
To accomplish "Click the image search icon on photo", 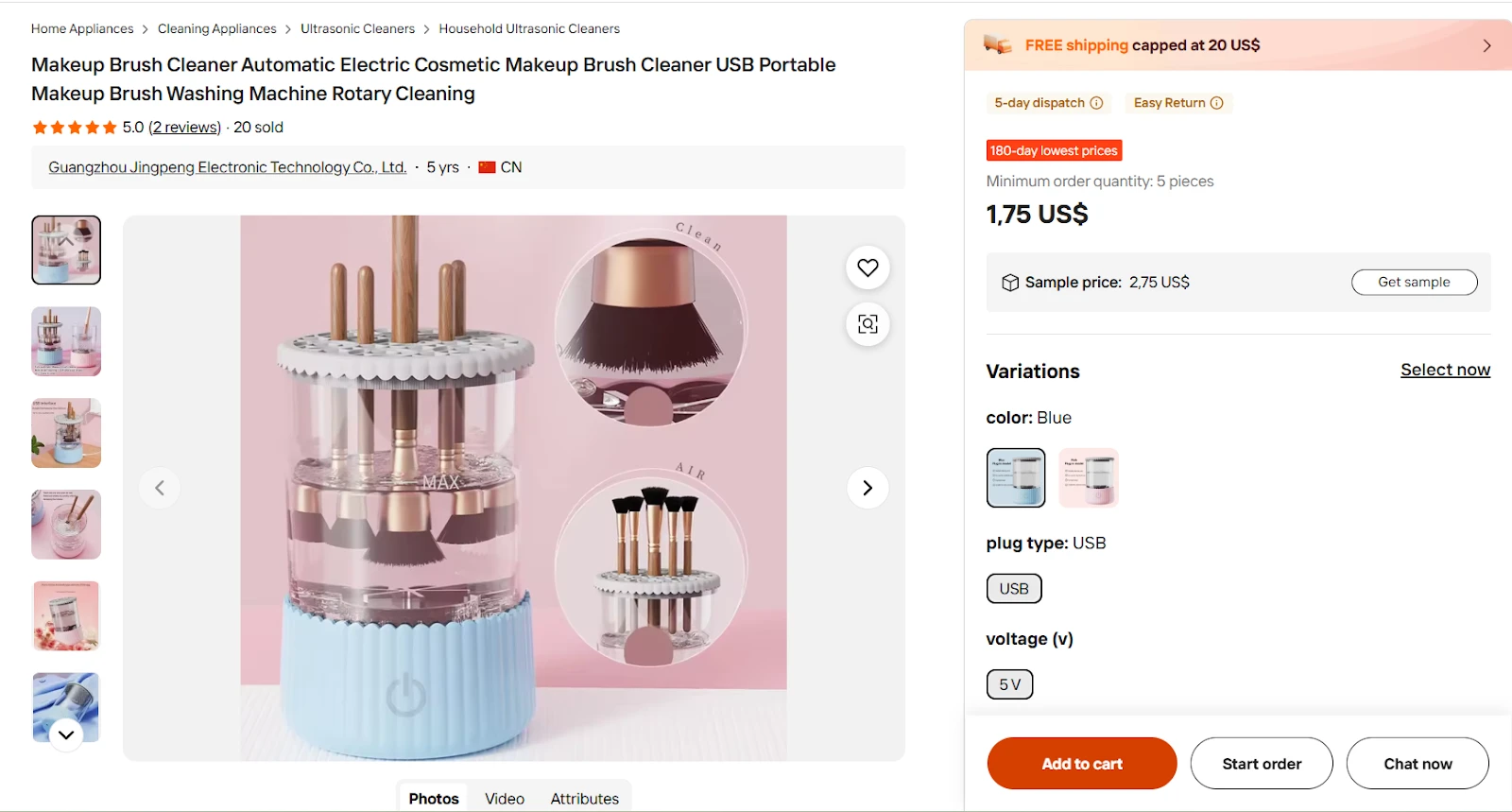I will [868, 324].
